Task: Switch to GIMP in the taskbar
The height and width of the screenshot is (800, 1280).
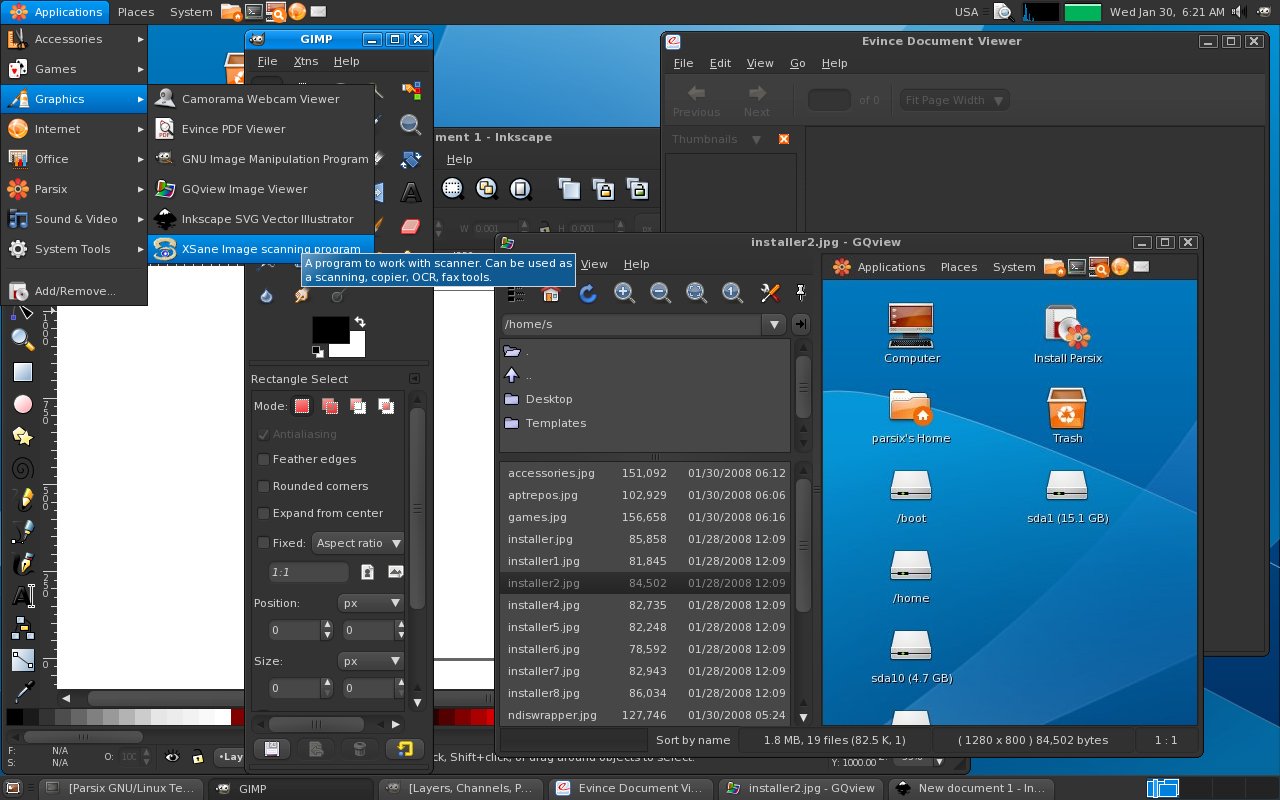Action: (293, 788)
